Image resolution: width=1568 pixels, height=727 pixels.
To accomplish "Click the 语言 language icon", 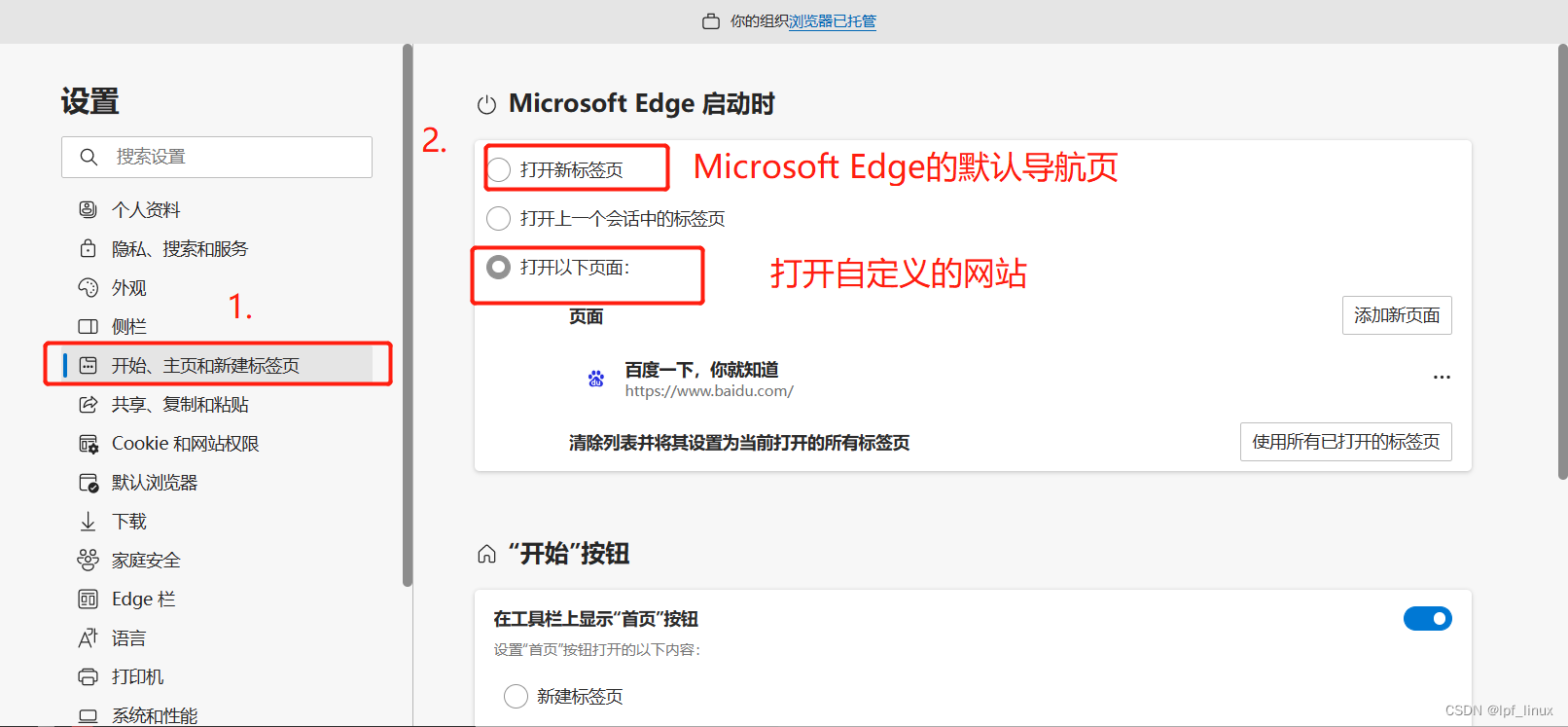I will click(88, 637).
